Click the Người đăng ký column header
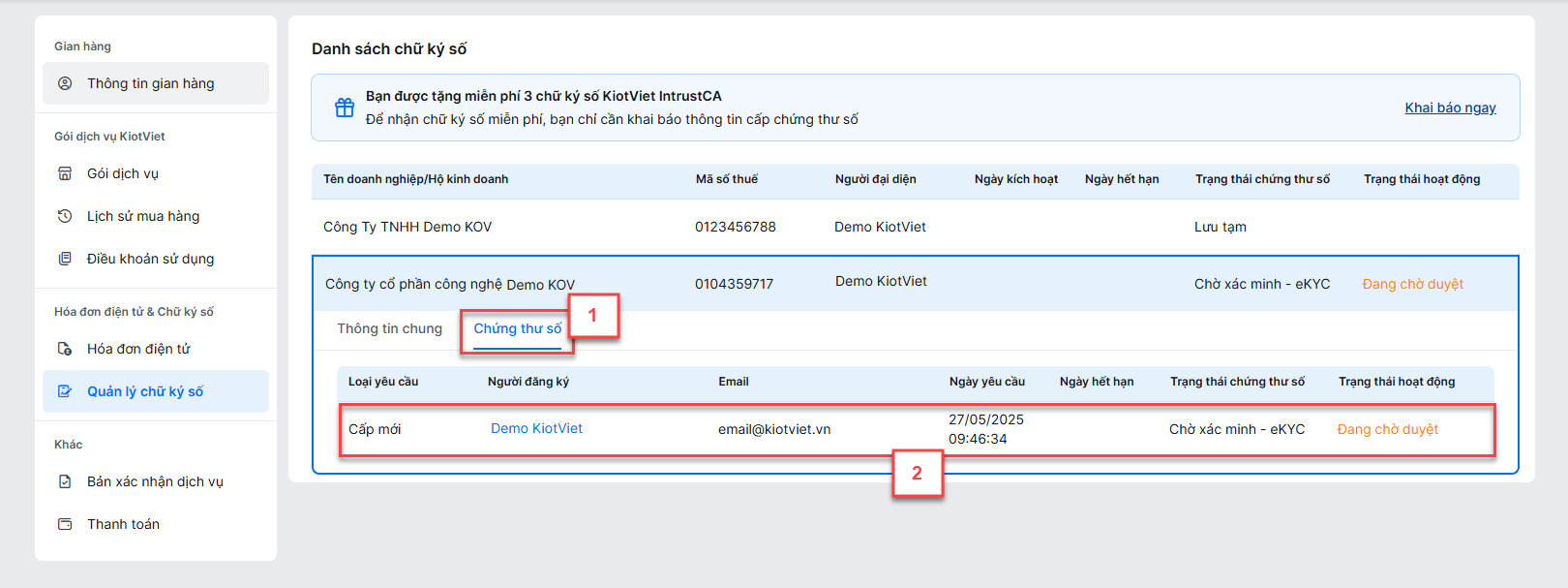This screenshot has height=588, width=1568. point(528,382)
